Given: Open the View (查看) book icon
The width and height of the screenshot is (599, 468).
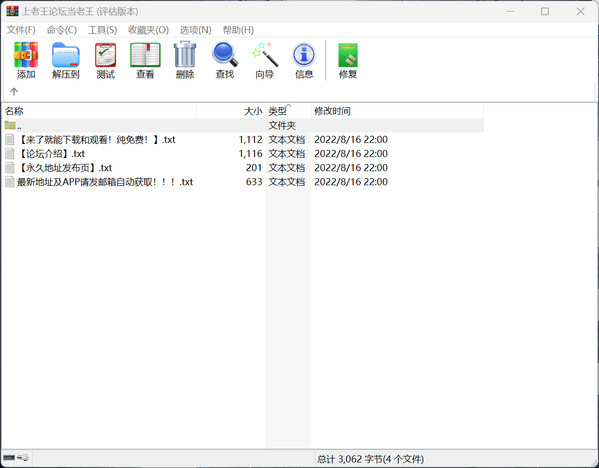Looking at the screenshot, I should pyautogui.click(x=145, y=60).
